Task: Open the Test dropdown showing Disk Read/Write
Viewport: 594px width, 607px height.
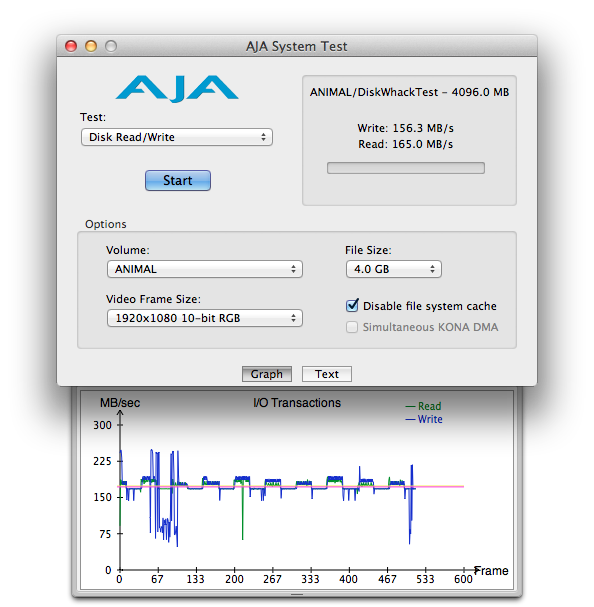Action: click(177, 137)
